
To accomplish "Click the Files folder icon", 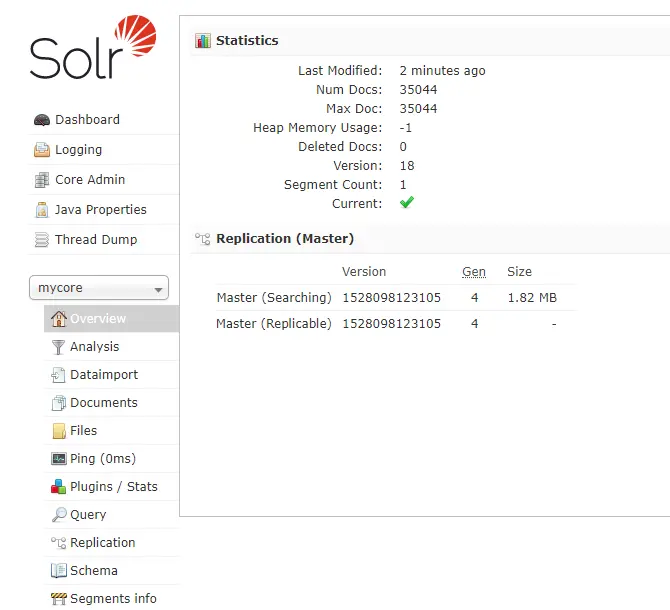I will click(59, 431).
